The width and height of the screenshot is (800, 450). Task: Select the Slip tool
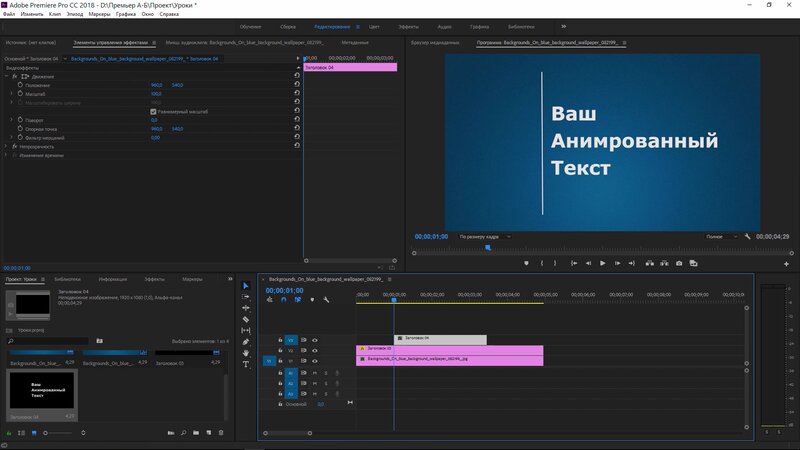click(245, 331)
